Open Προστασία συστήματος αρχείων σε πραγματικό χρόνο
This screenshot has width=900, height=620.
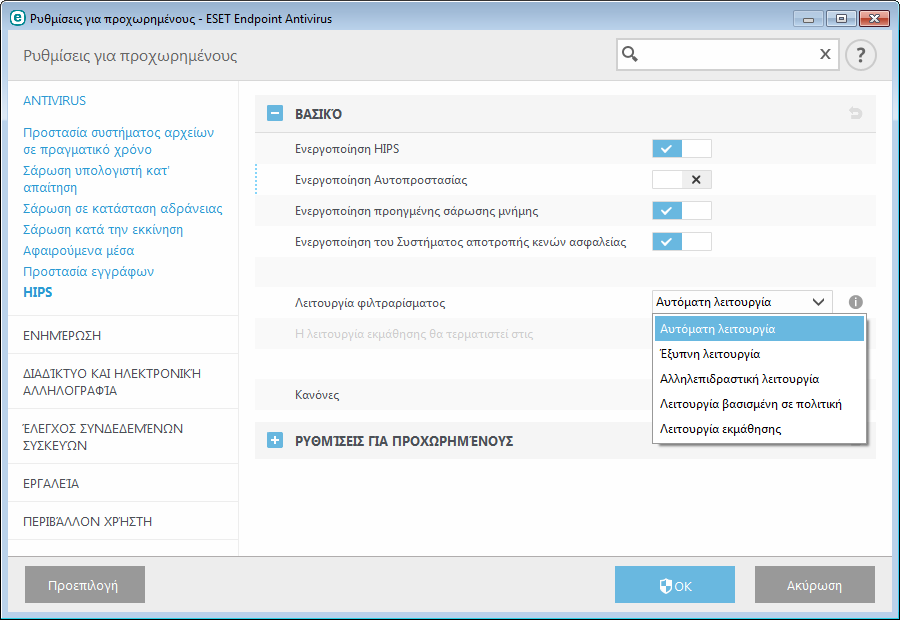pyautogui.click(x=118, y=141)
